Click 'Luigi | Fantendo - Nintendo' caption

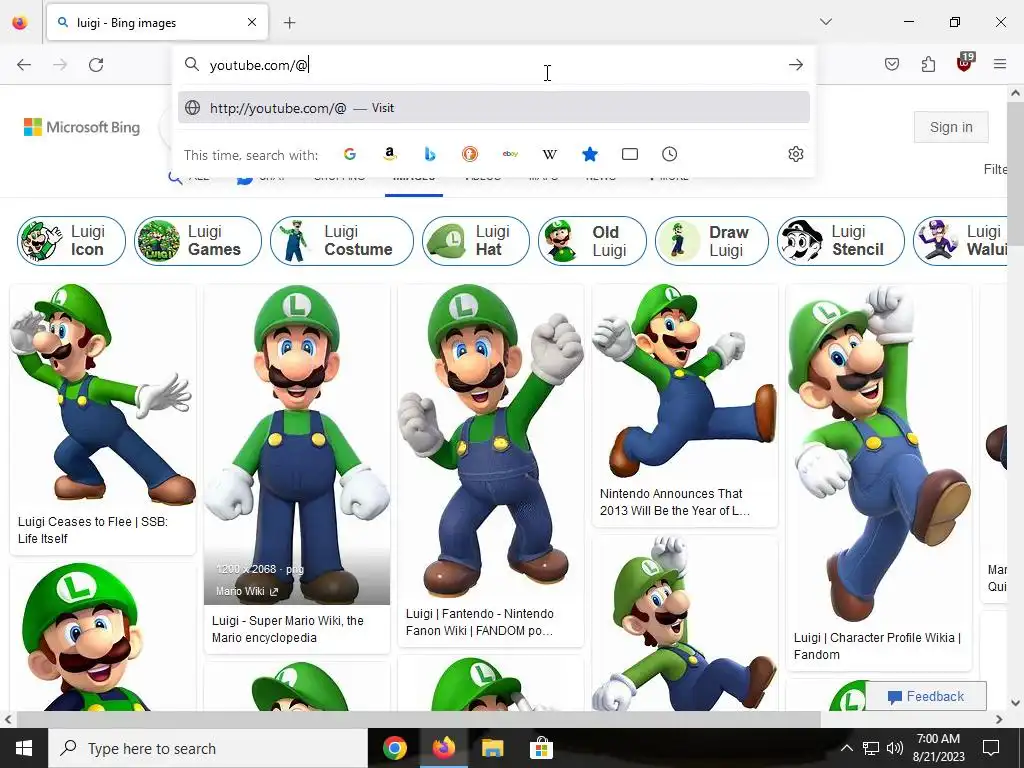pos(480,622)
